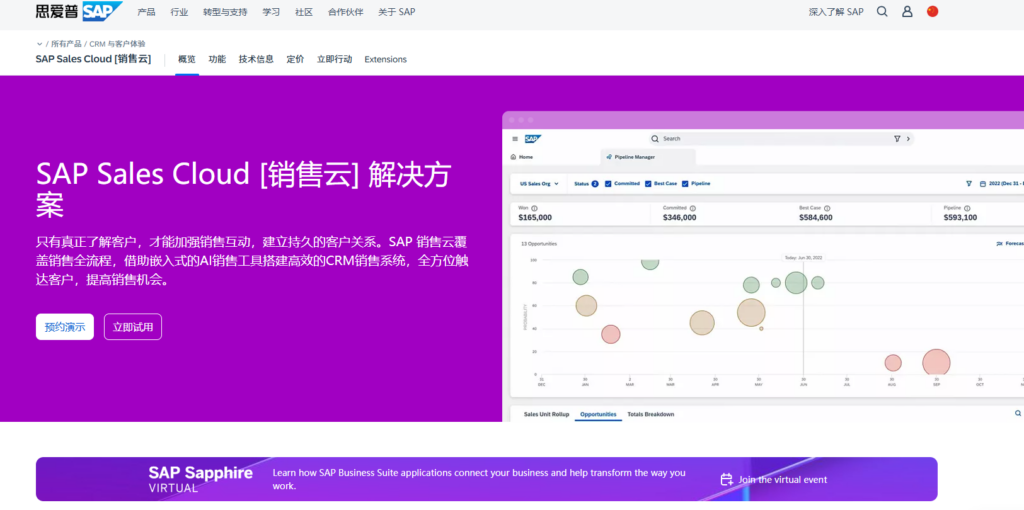Image resolution: width=1024 pixels, height=510 pixels.
Task: Click the chevron arrow in preview Search bar
Action: [908, 138]
